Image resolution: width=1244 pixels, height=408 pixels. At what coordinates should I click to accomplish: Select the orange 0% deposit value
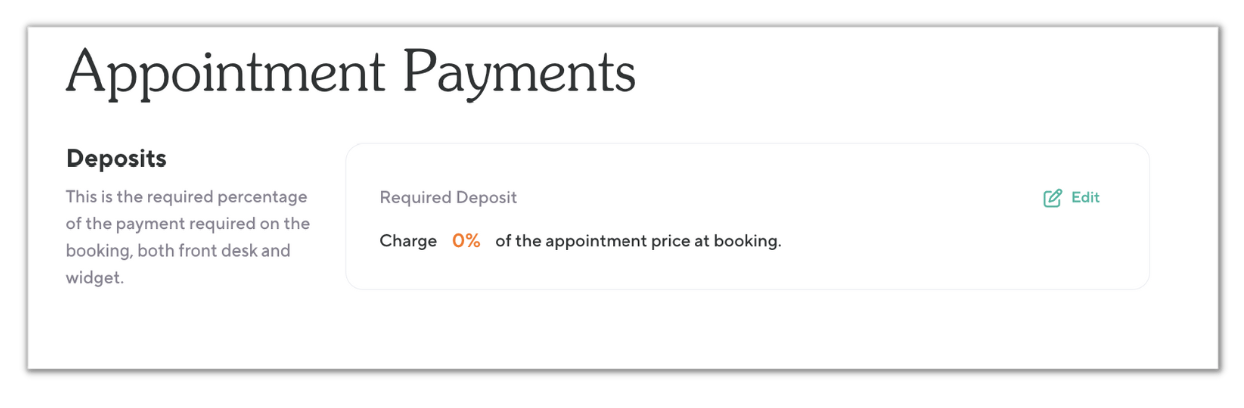coord(466,241)
